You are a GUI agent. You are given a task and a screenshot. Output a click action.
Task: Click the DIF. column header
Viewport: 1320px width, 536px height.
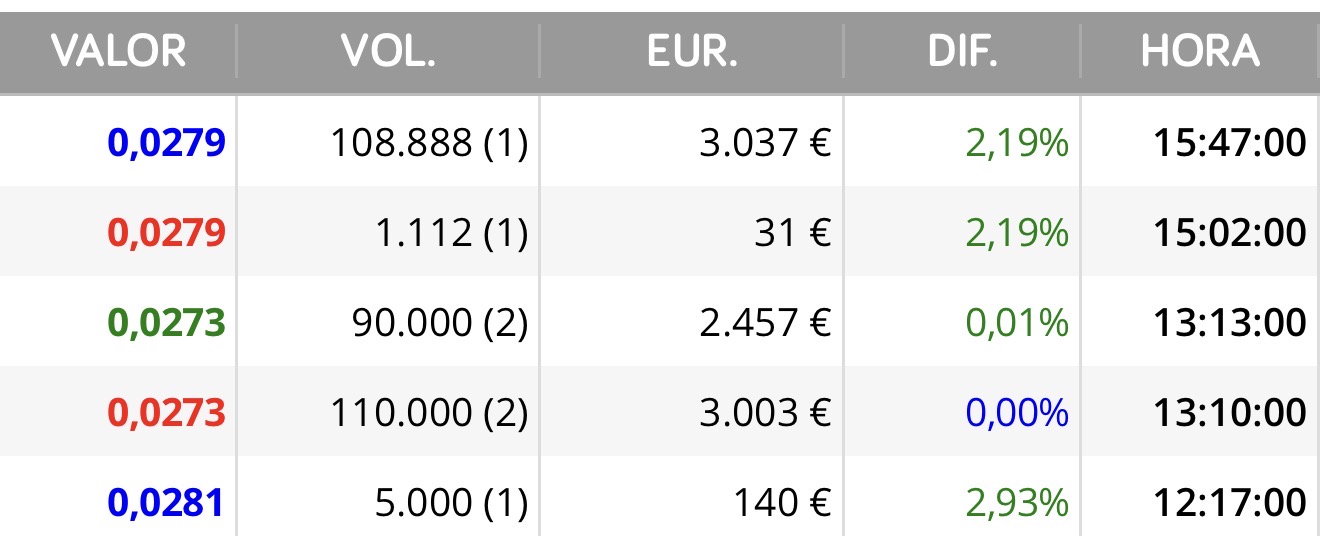pos(962,50)
